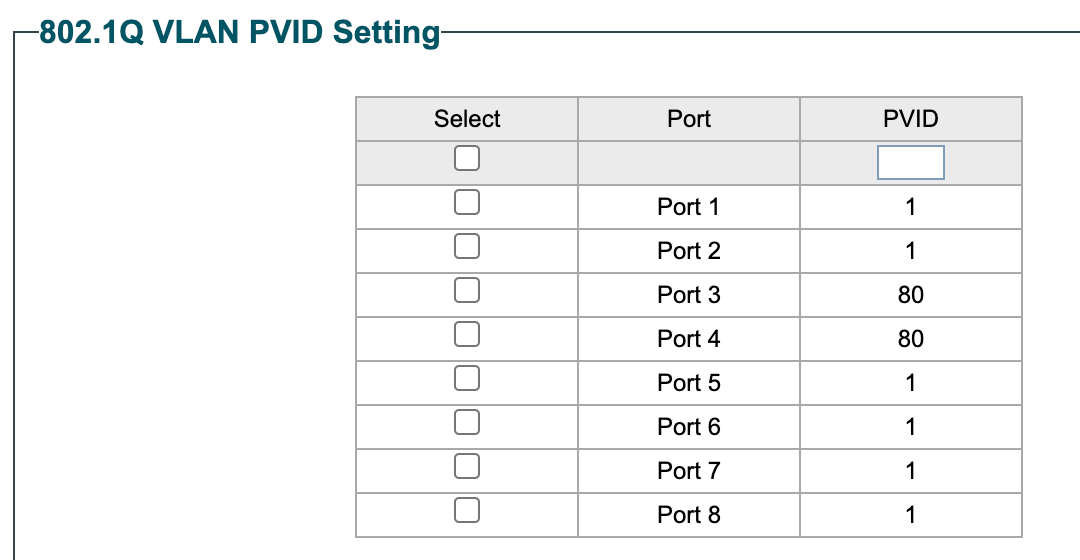Click the Port 3 label cell
This screenshot has height=560, width=1080.
(x=689, y=295)
